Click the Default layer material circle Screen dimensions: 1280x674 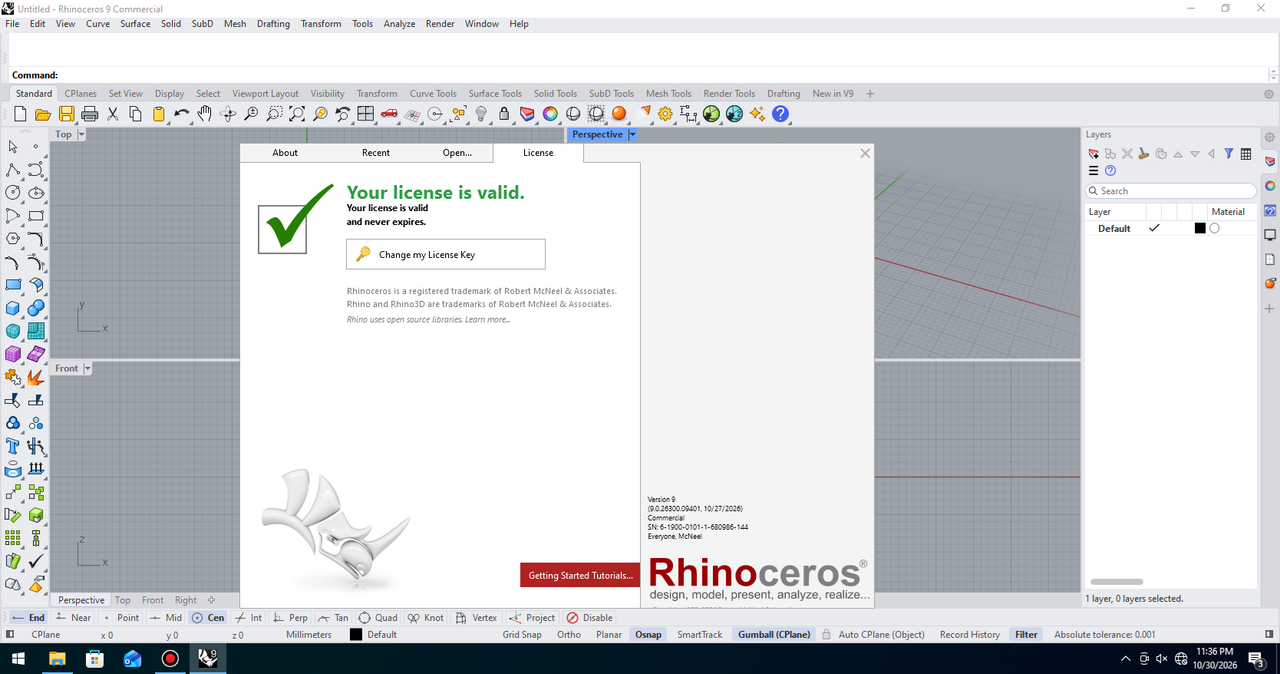1214,228
